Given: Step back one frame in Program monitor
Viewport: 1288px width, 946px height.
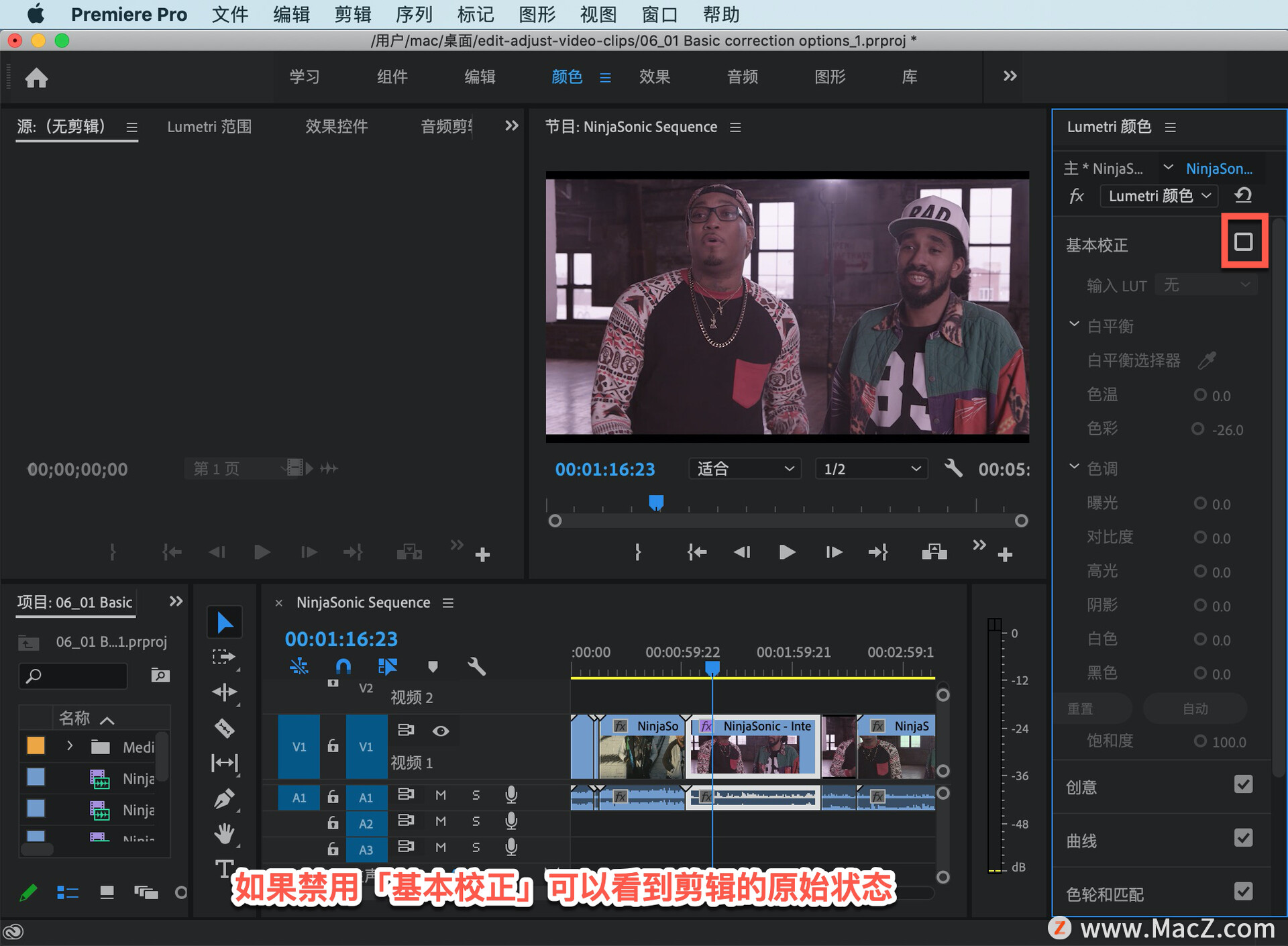Looking at the screenshot, I should (x=742, y=552).
